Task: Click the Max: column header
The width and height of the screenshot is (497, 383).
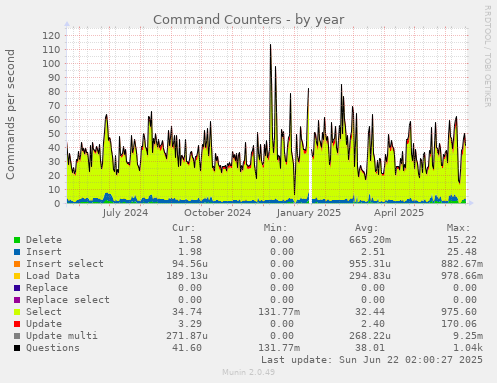Action: pos(458,228)
